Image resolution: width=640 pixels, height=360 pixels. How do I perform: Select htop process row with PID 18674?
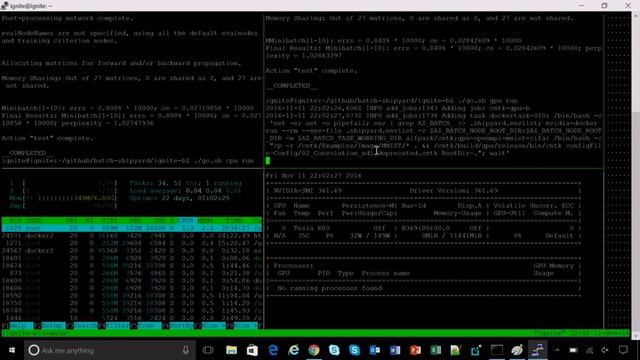[131, 266]
